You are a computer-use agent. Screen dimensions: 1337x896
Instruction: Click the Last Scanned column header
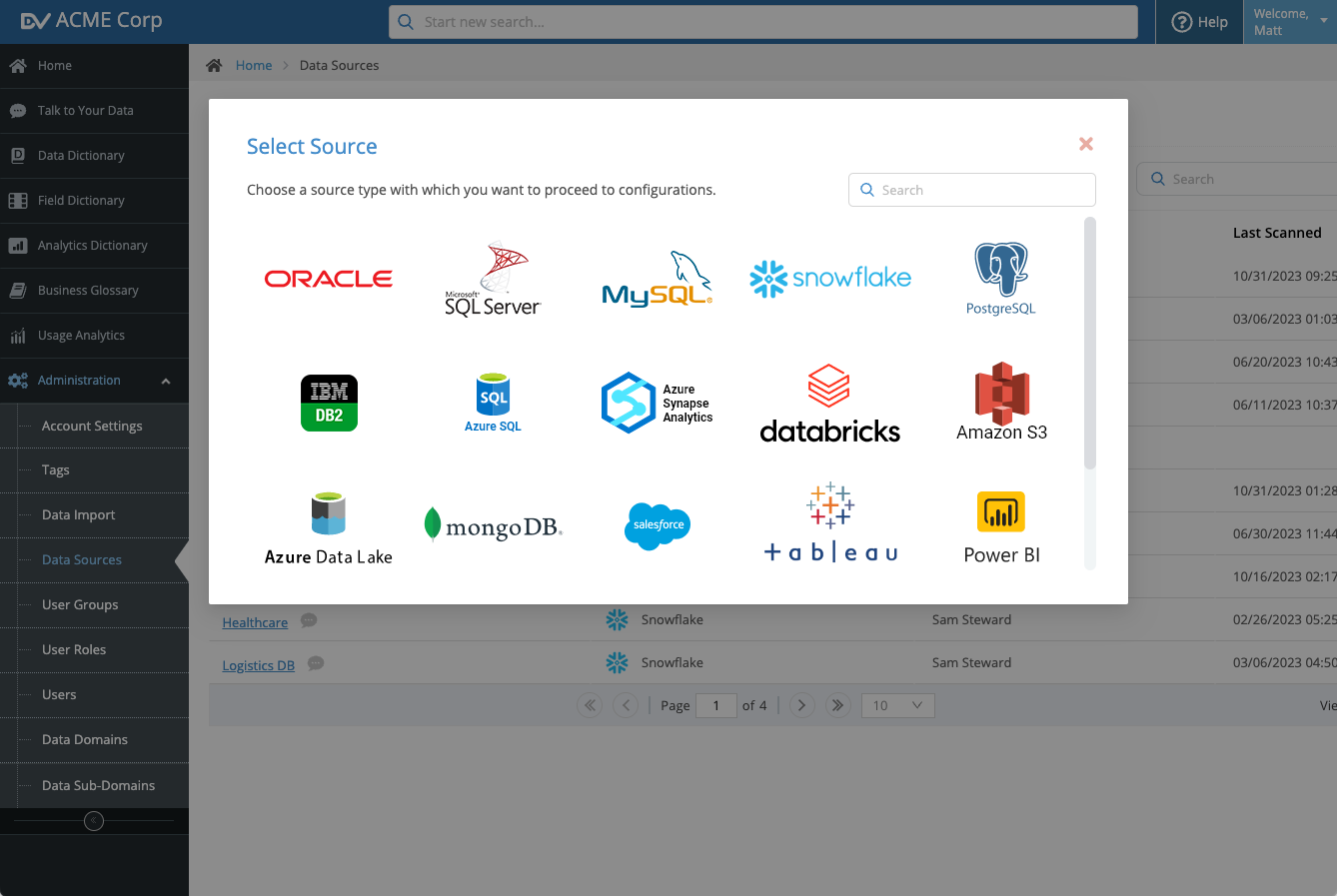click(1277, 233)
